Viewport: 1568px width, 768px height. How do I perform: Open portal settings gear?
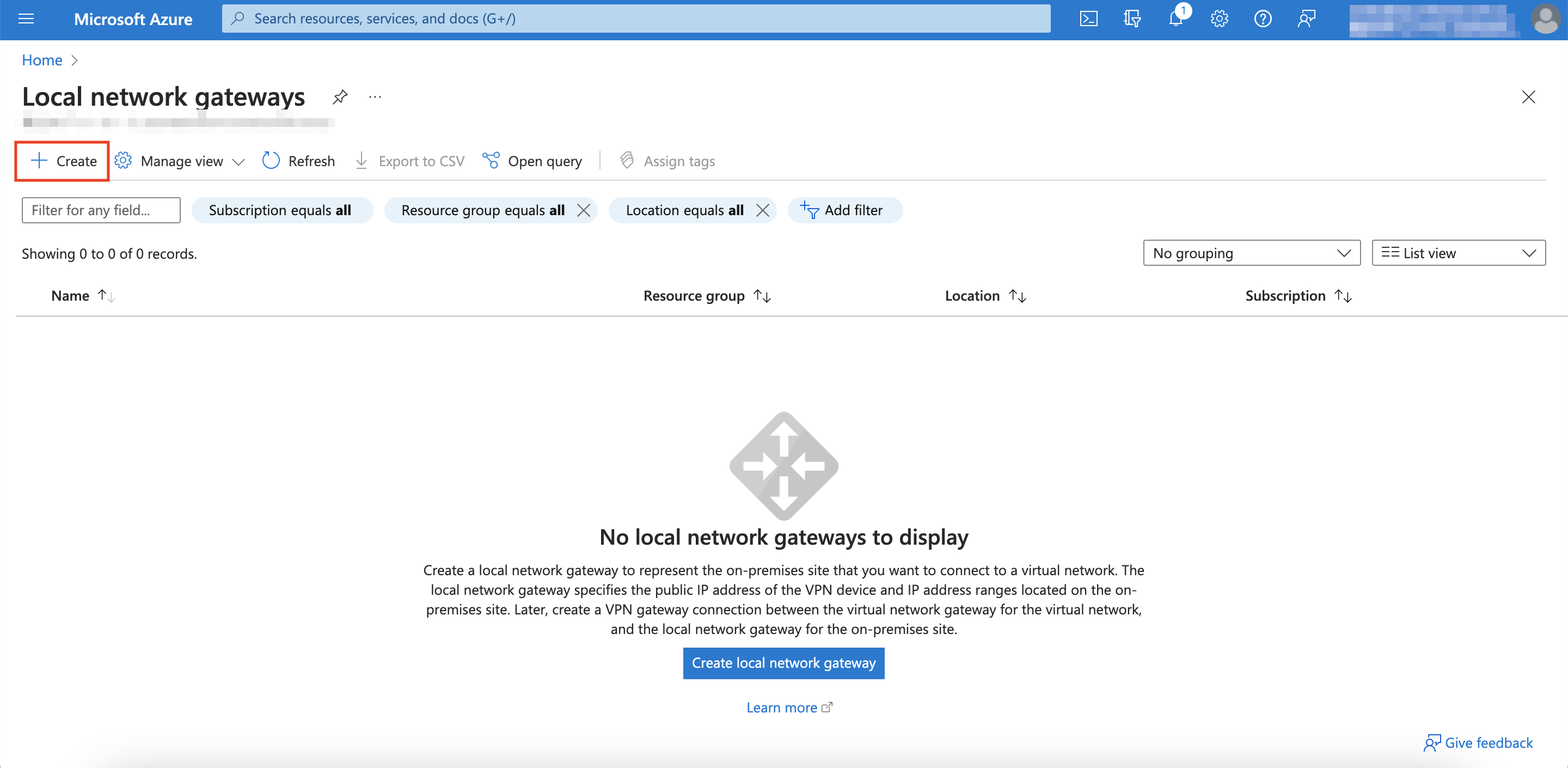point(1218,19)
